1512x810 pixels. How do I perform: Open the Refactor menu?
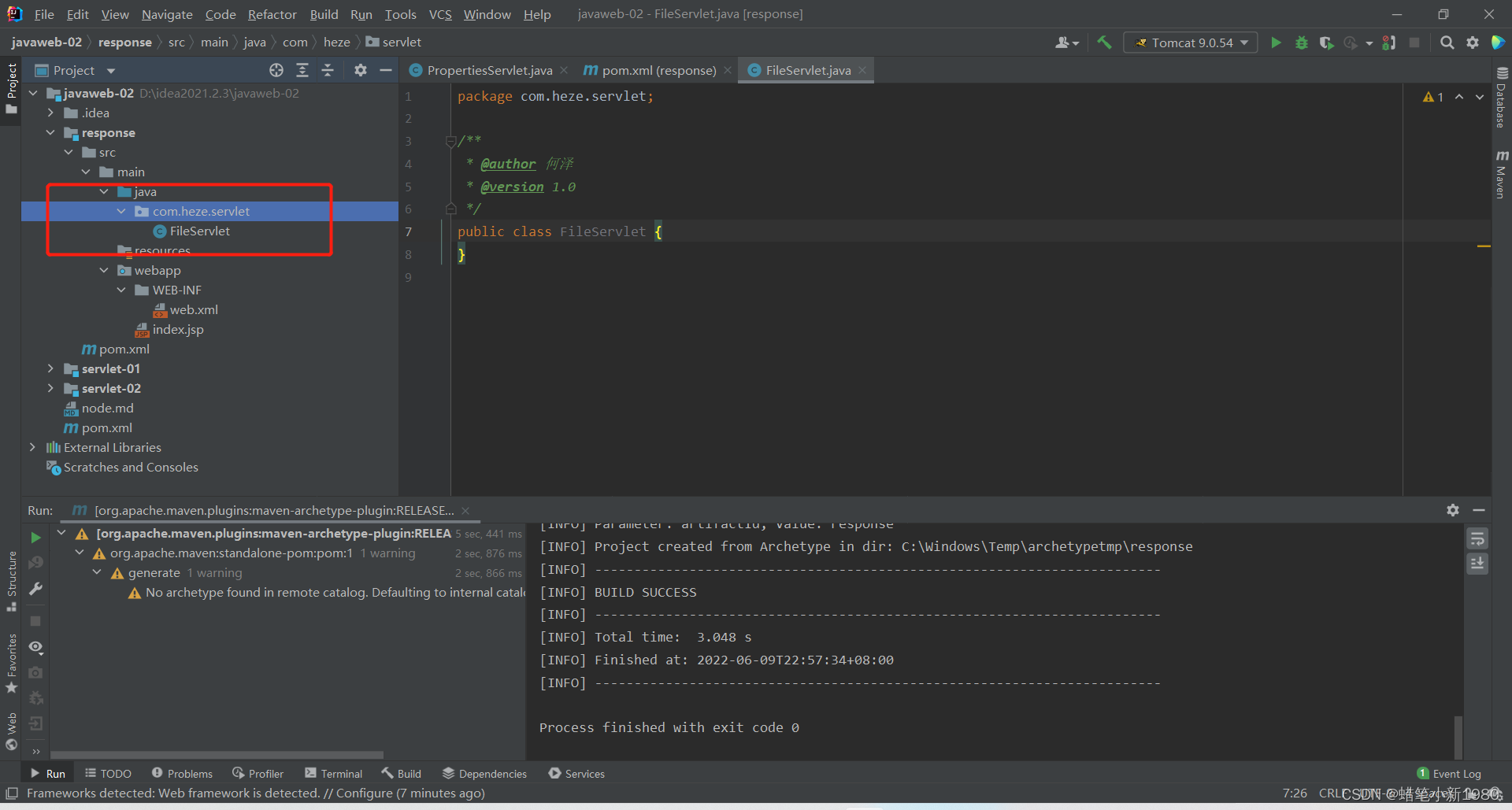(x=272, y=14)
